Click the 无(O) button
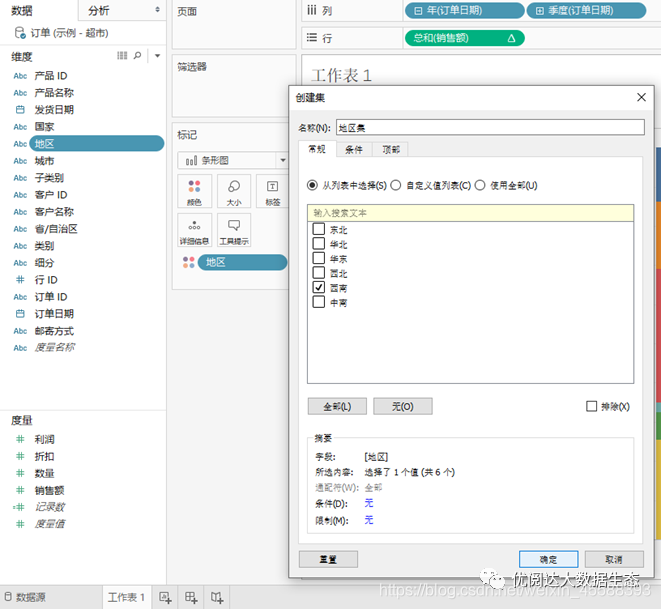Image resolution: width=661 pixels, height=609 pixels. point(403,406)
